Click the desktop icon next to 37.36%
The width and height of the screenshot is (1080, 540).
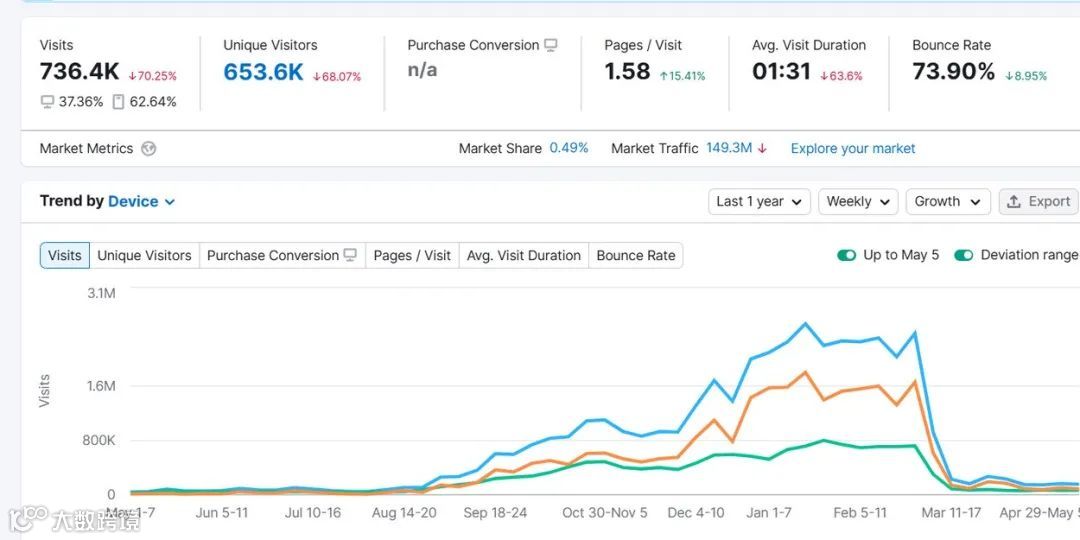click(47, 102)
